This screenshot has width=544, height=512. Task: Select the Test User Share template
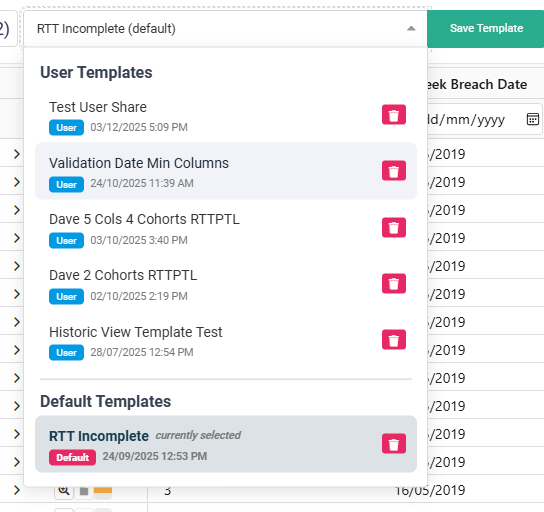(226, 115)
